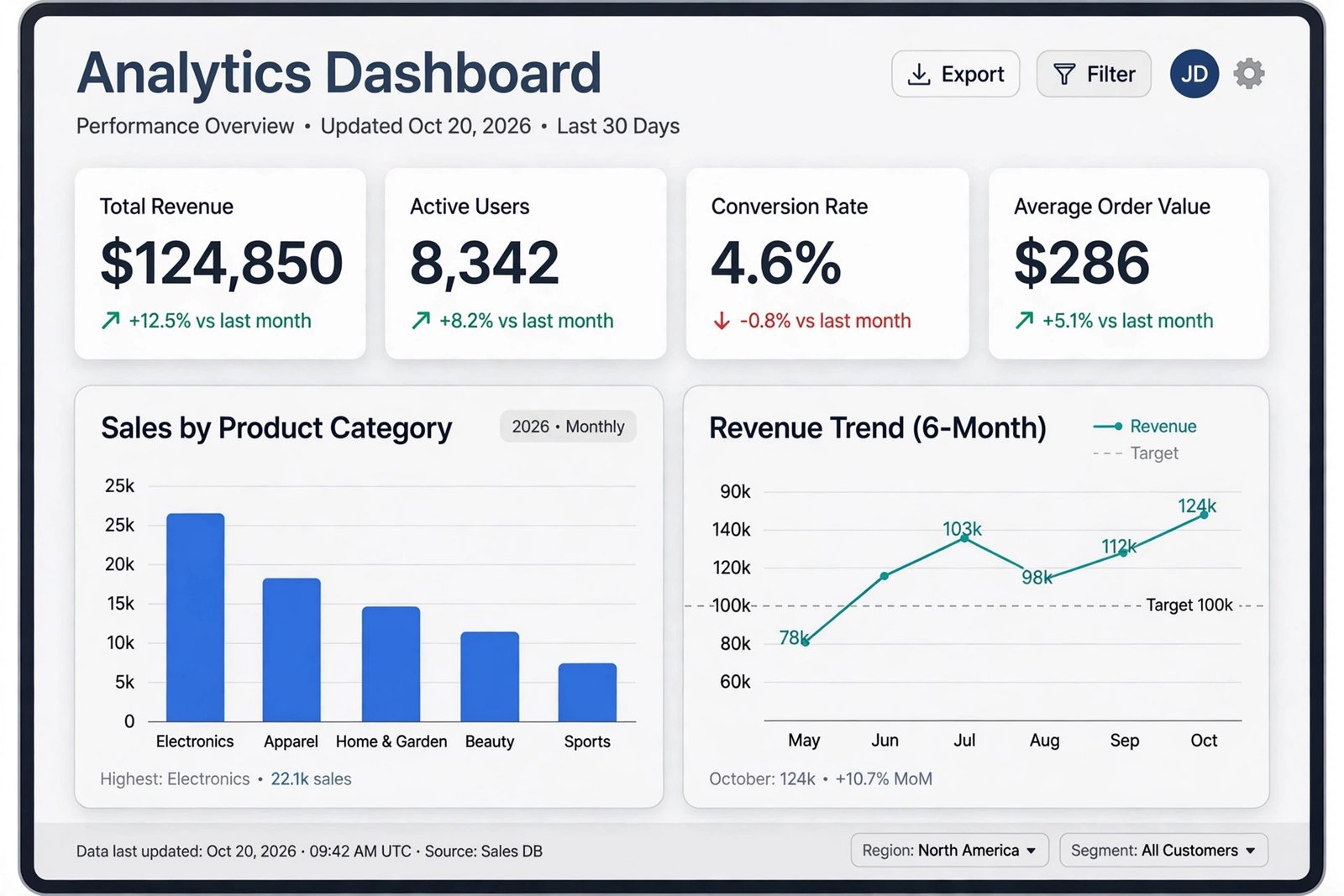
Task: Click the Conversion Rate value 4.6%
Action: 776,264
